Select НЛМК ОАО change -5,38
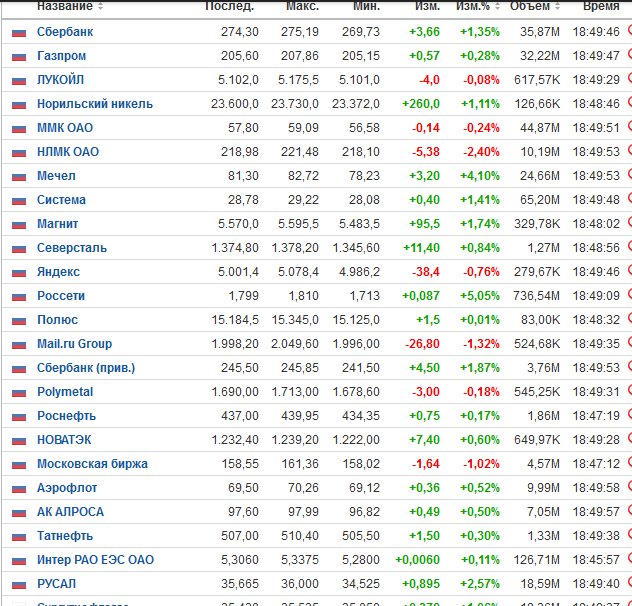Image resolution: width=632 pixels, height=606 pixels. click(426, 152)
